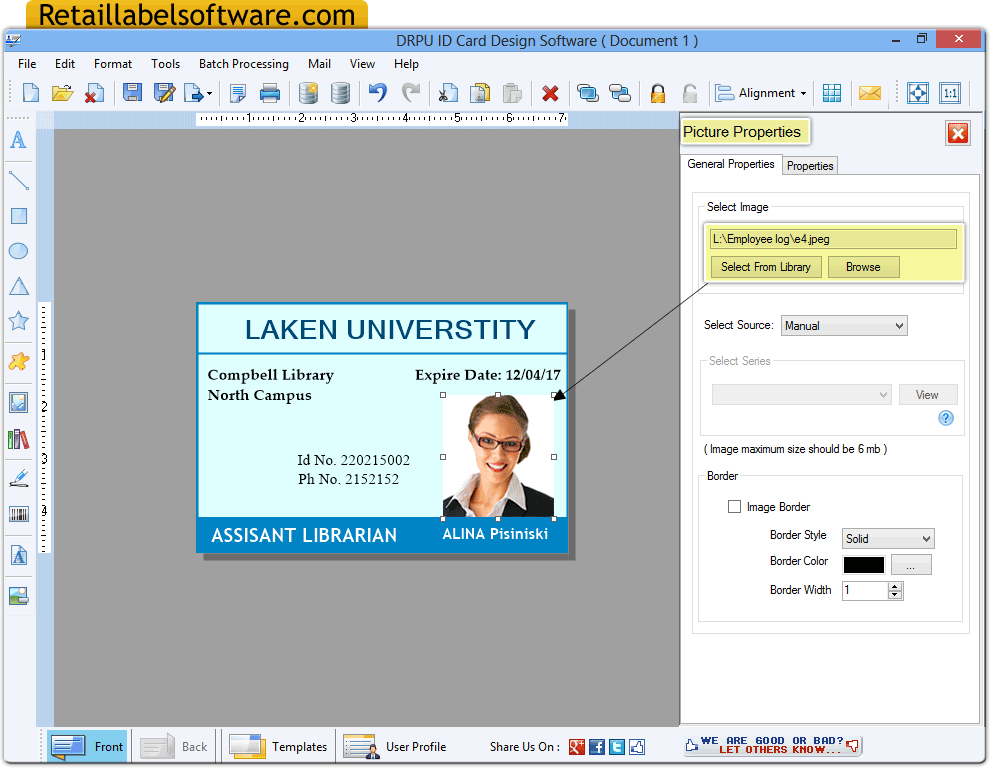The height and width of the screenshot is (768, 990).
Task: Increase Border Width with up arrow
Action: point(894,587)
